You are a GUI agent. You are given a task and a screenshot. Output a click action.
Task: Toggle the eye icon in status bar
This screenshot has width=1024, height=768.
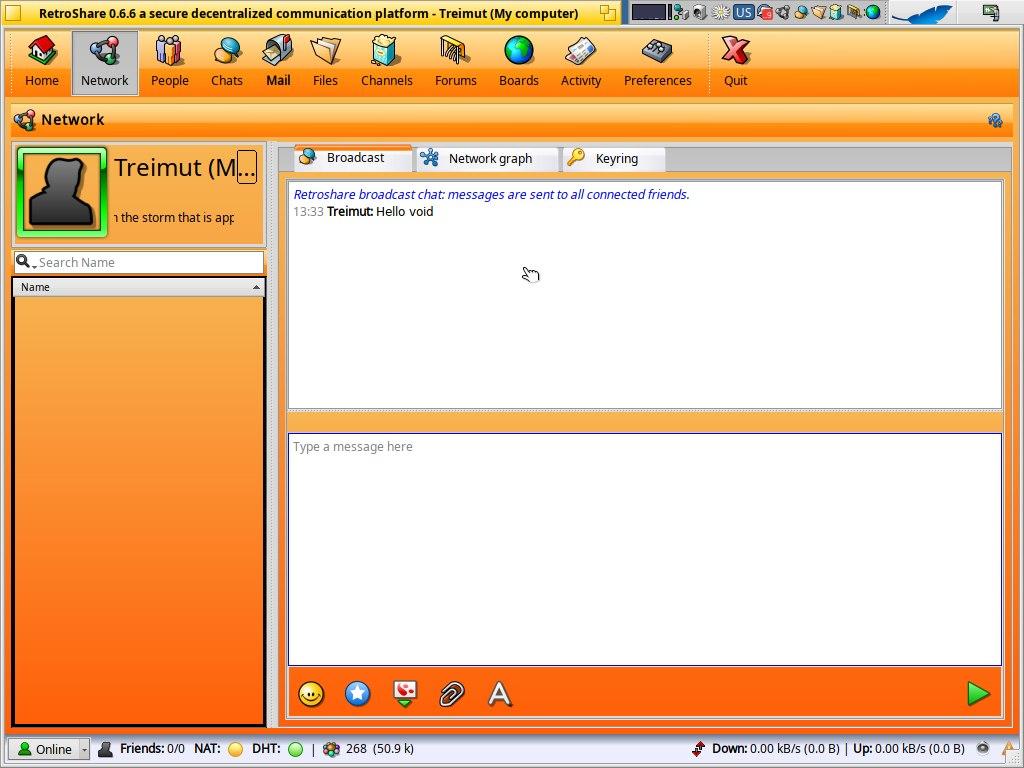pos(983,748)
